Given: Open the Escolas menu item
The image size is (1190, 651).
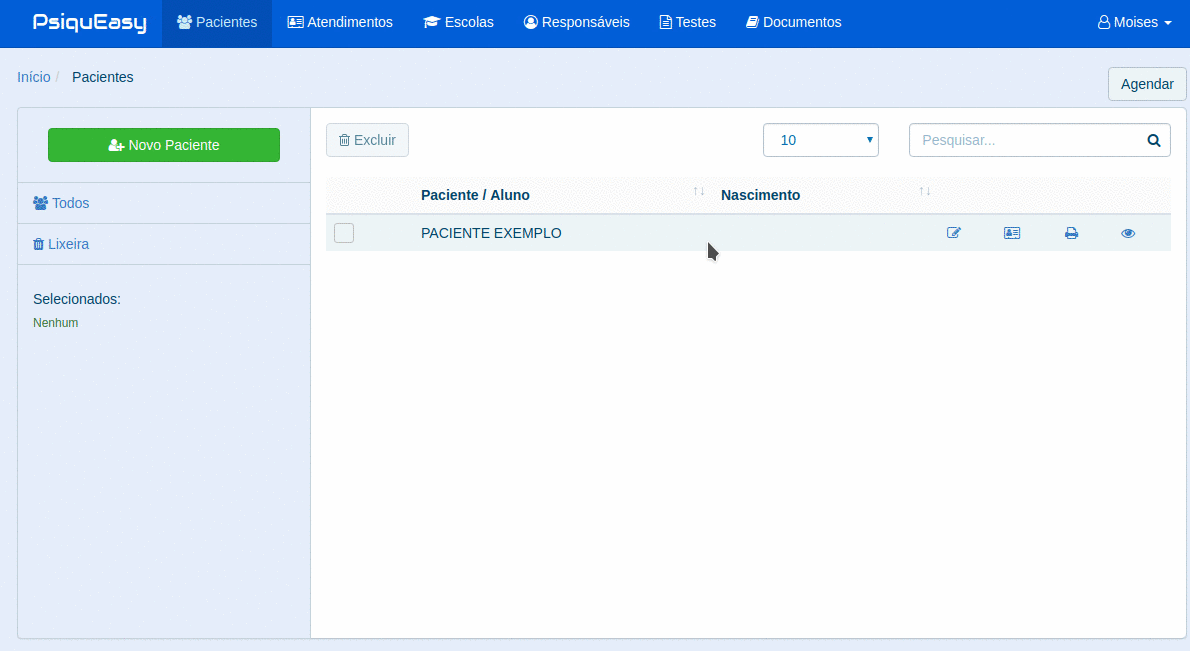Looking at the screenshot, I should point(458,23).
